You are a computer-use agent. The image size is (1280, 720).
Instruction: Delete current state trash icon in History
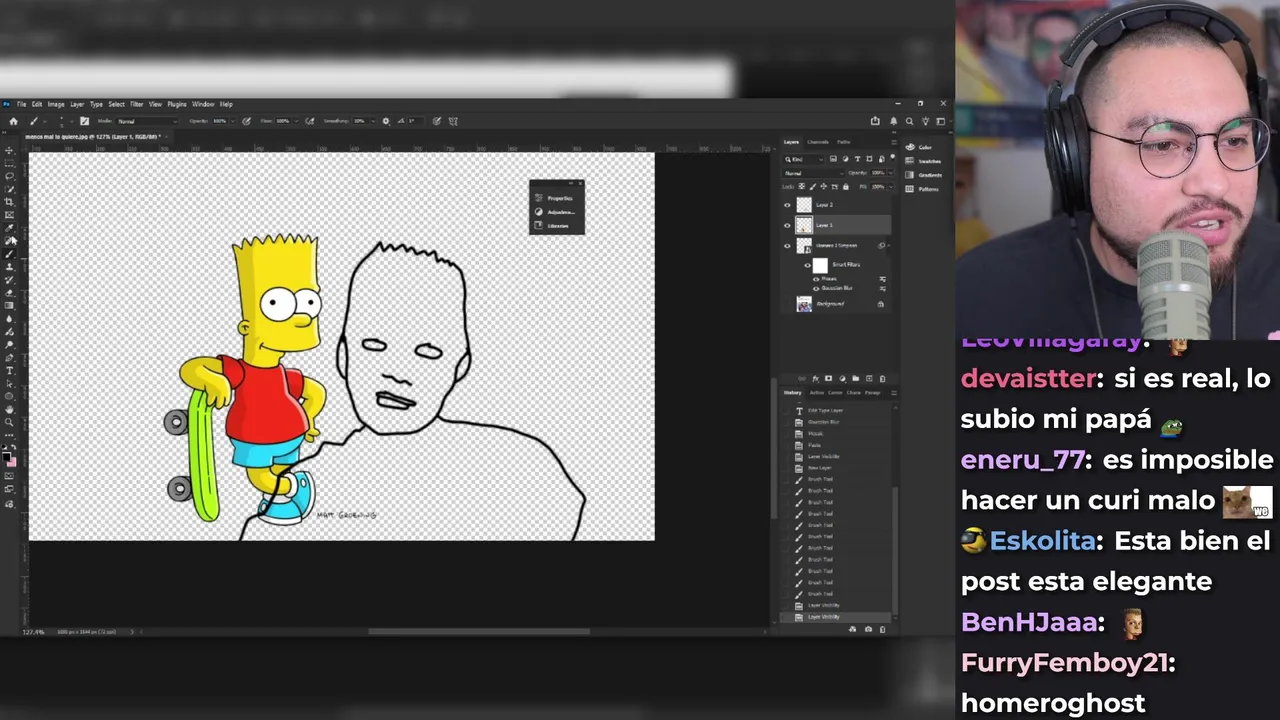click(x=882, y=629)
